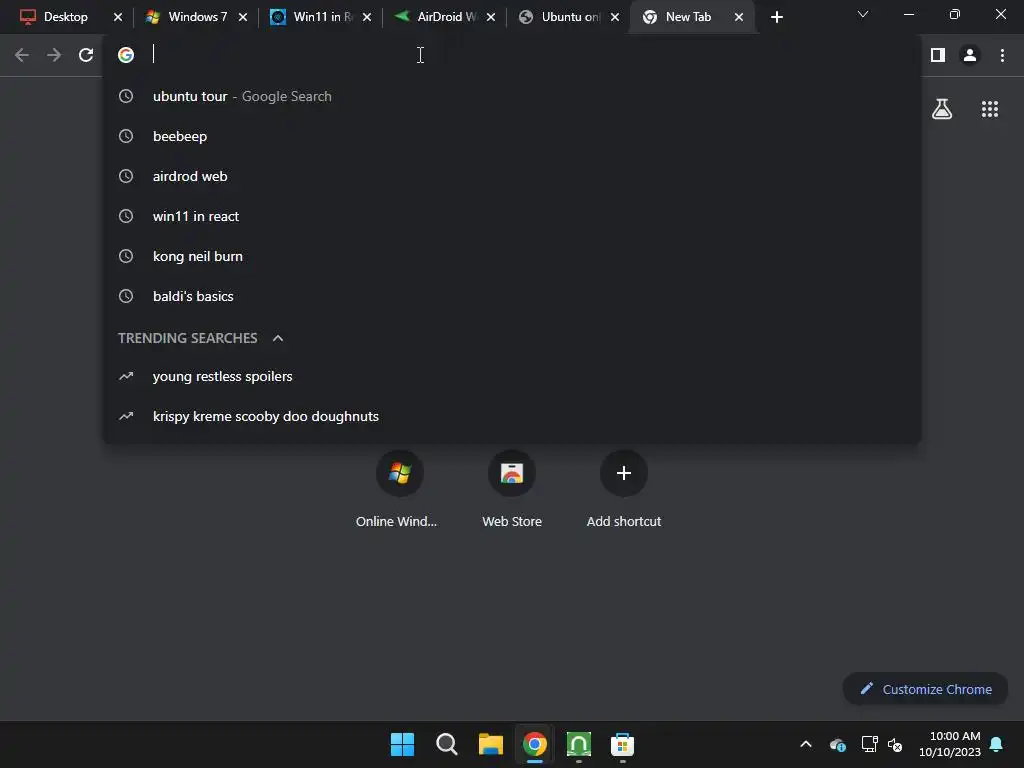The image size is (1024, 768).
Task: Close the AirDroid Web tab
Action: coord(491,17)
